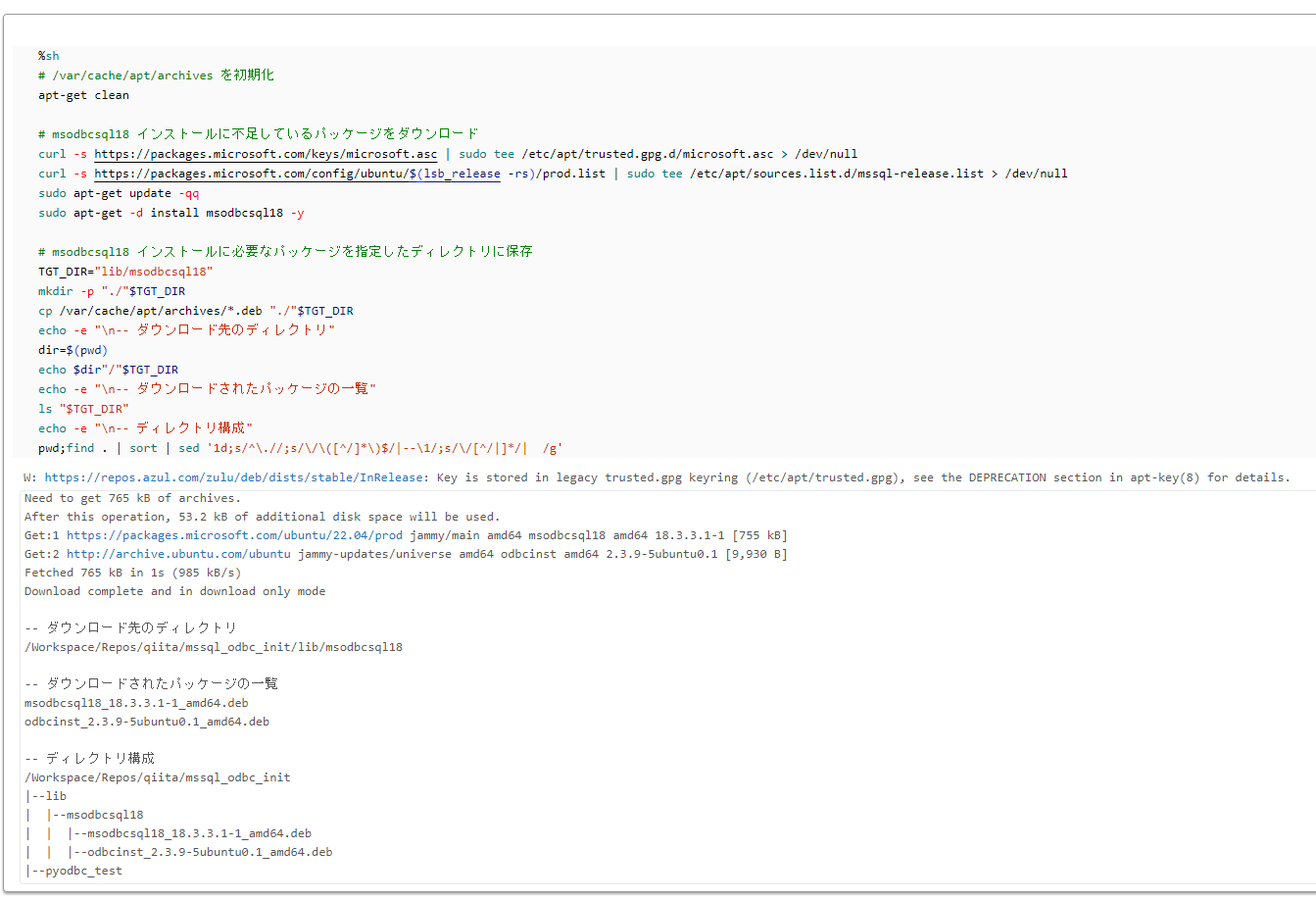Click the sudo apt-get -d install msodbcsql18 line

[x=171, y=213]
